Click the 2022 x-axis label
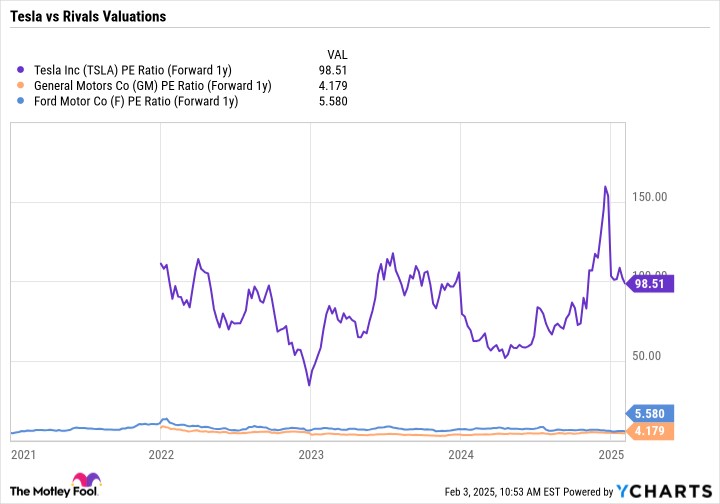 (161, 454)
